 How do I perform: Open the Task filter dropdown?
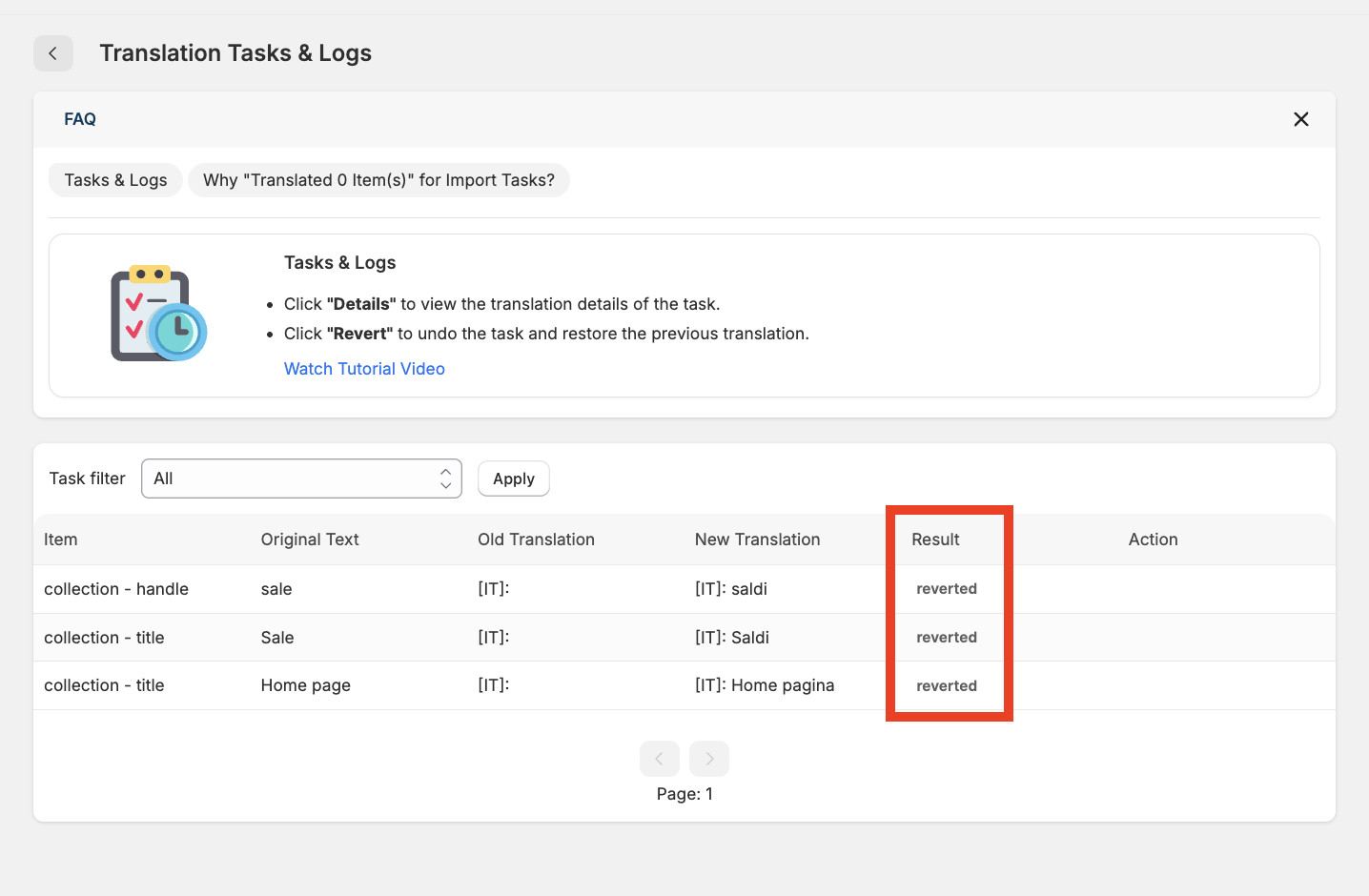[x=301, y=479]
